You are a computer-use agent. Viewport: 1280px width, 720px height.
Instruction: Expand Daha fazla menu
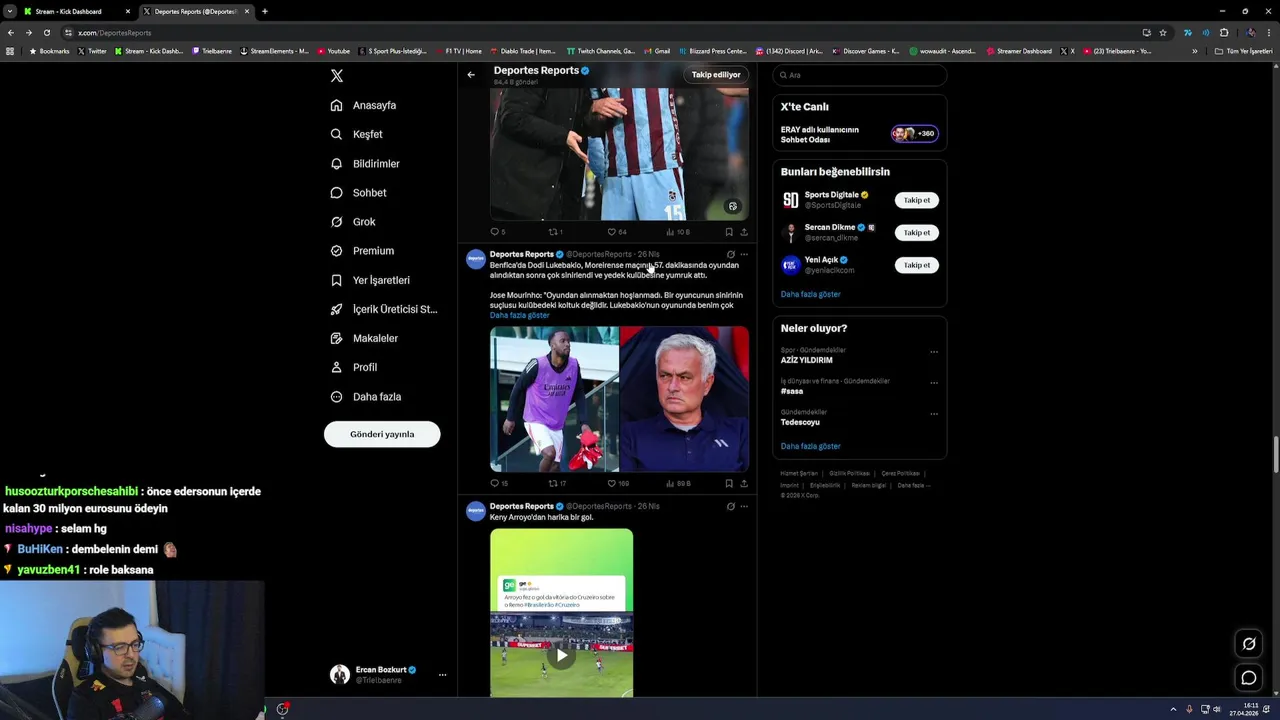(x=366, y=397)
